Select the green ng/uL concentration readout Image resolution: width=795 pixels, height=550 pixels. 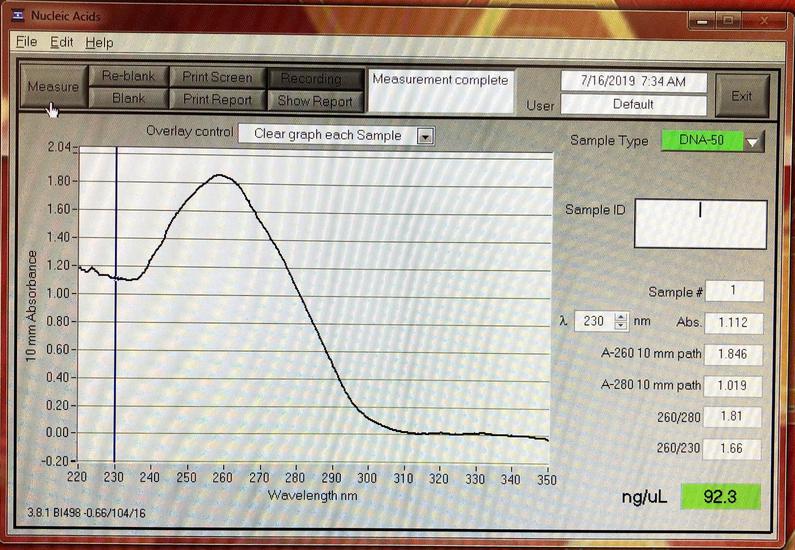(x=718, y=495)
